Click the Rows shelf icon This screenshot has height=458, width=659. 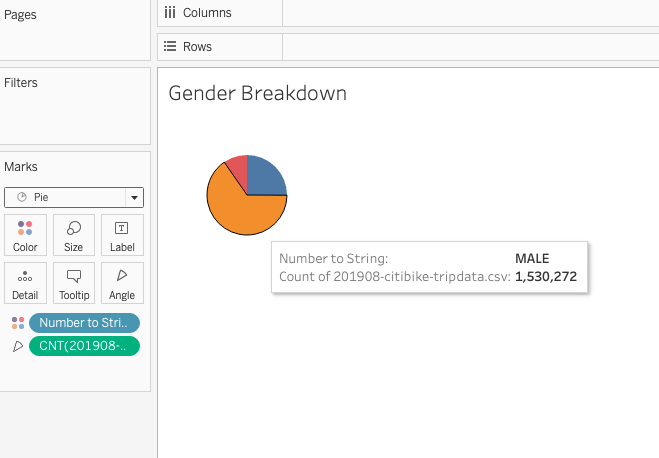point(170,46)
